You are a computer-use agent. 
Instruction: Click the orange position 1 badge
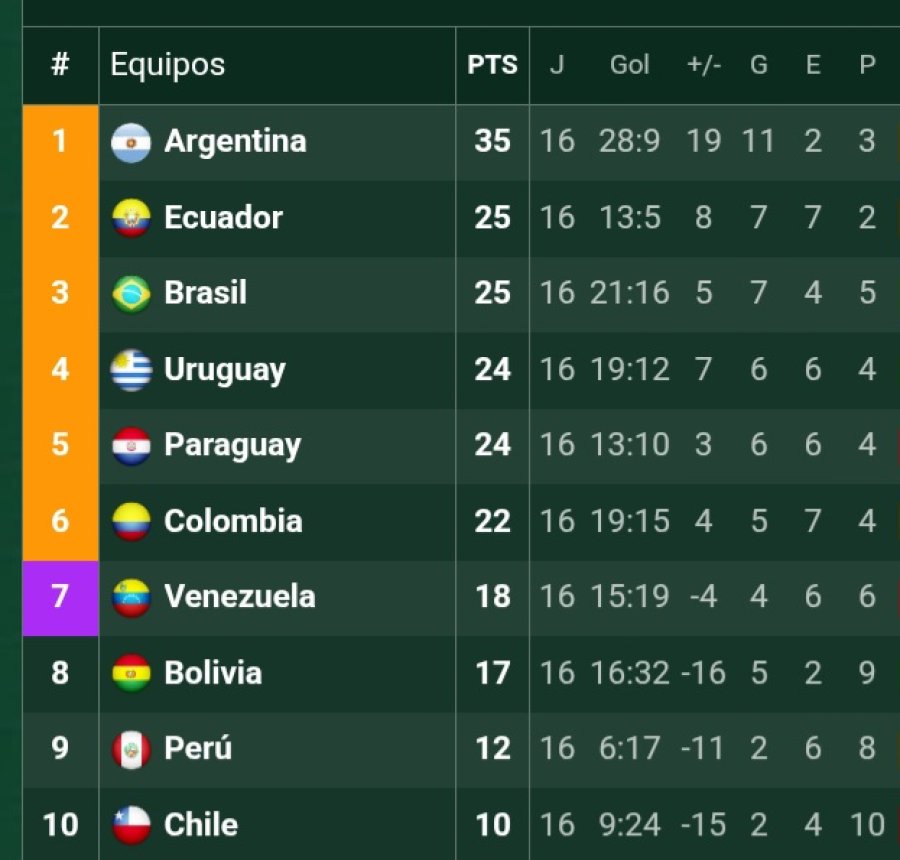[x=60, y=142]
